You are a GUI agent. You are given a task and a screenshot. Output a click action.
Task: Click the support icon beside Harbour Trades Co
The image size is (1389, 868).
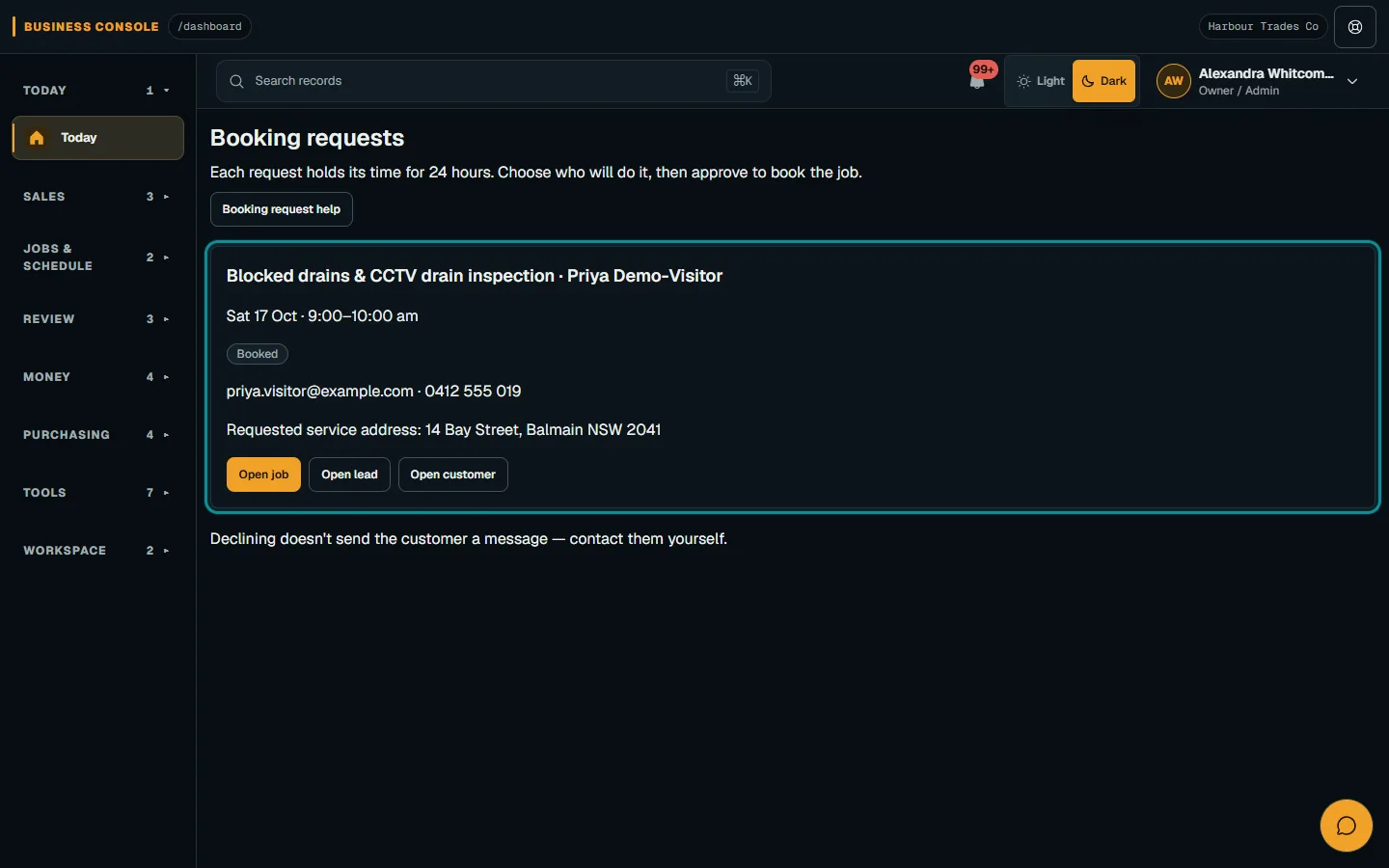tap(1354, 27)
